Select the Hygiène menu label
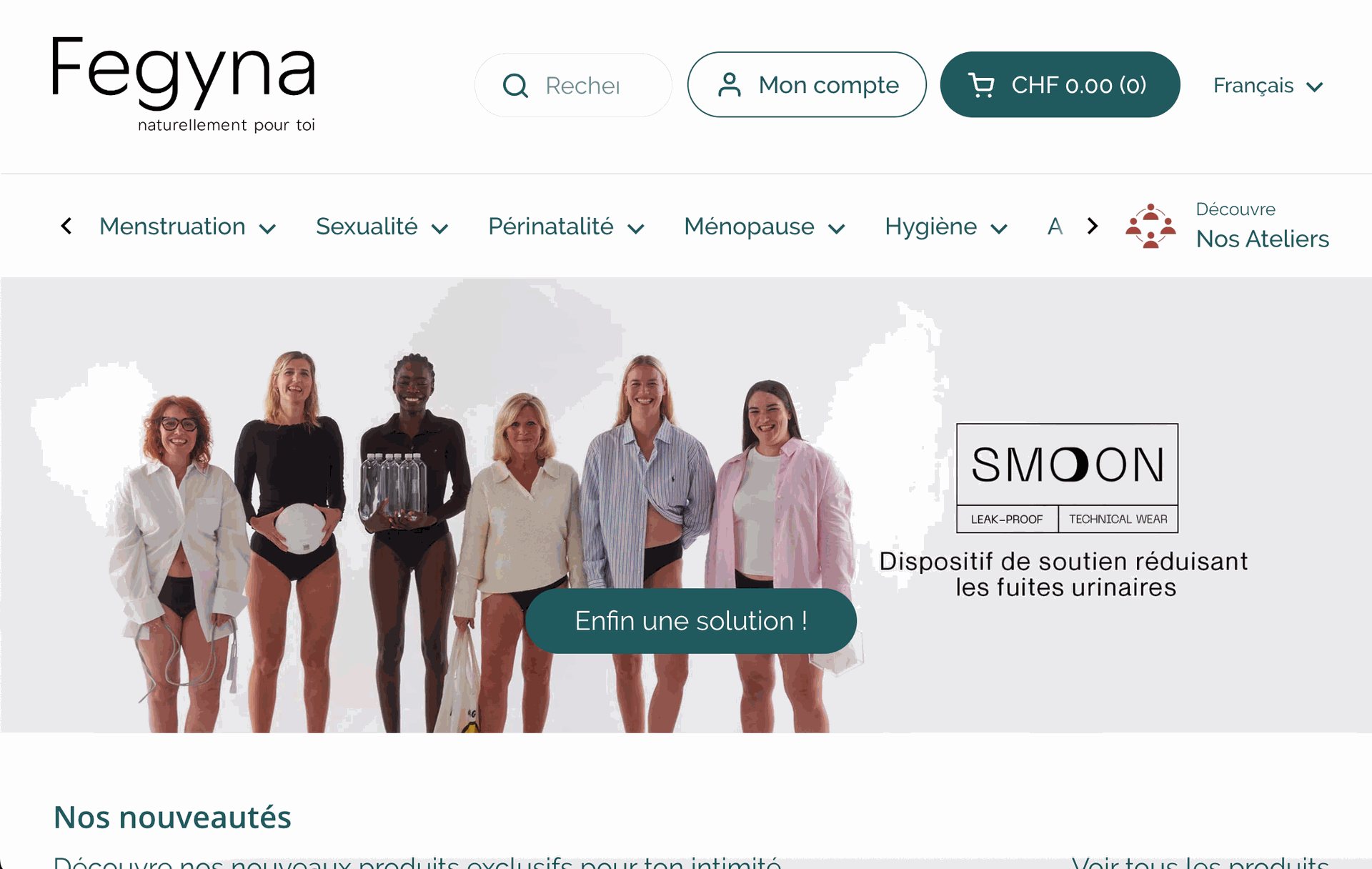The height and width of the screenshot is (869, 1372). click(x=930, y=227)
